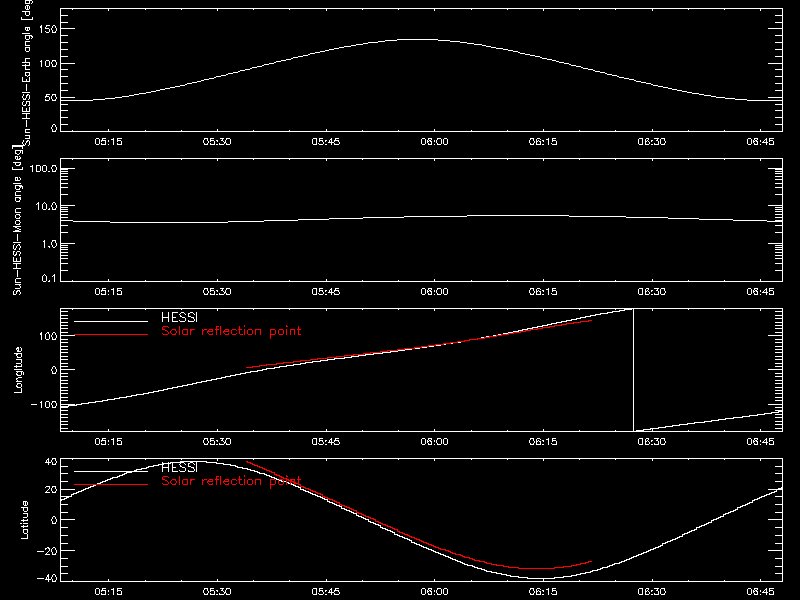
Task: Click the 0 tick on Latitude axis
Action: tap(54, 520)
